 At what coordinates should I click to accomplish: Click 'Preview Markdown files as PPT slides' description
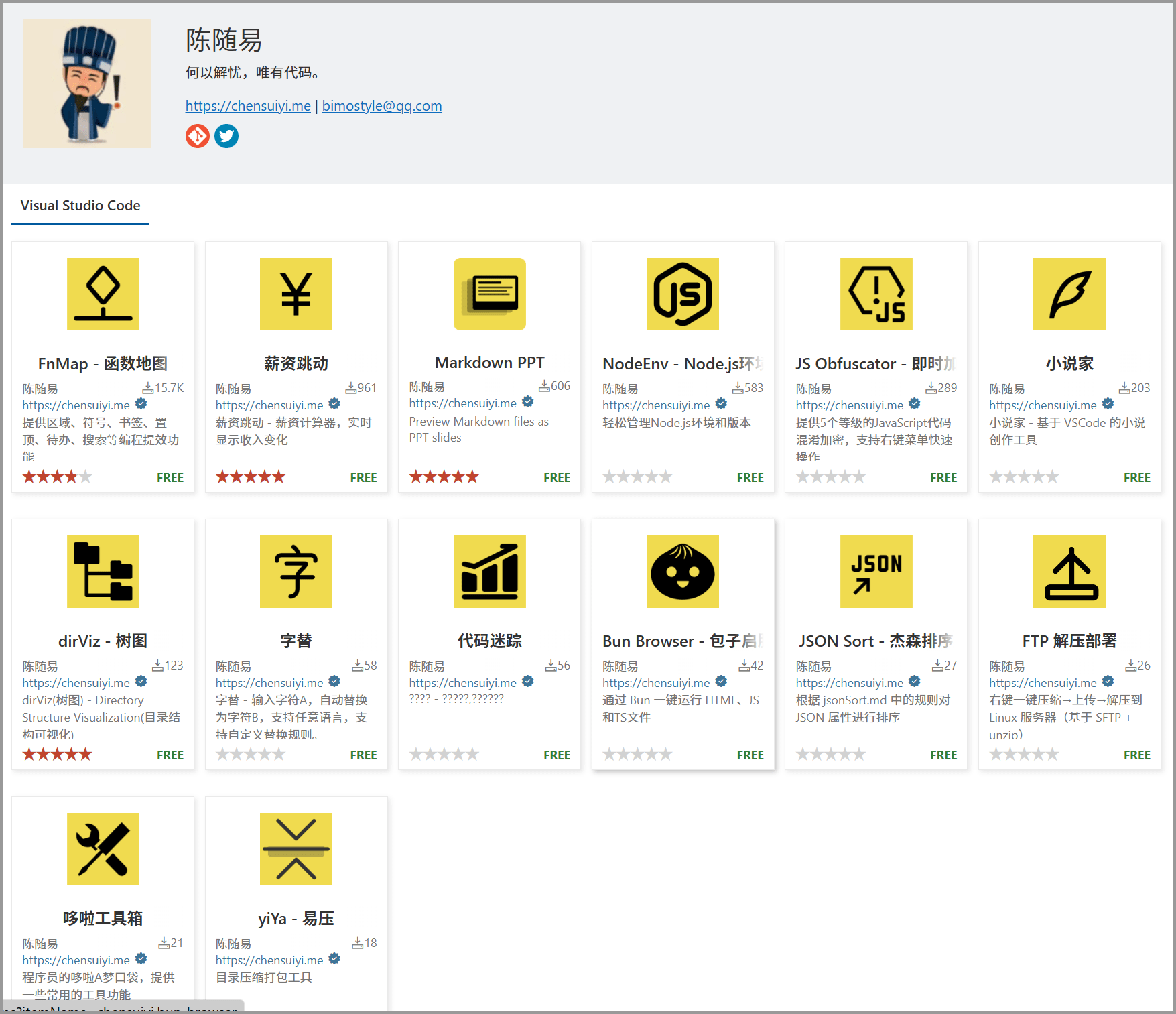click(479, 430)
